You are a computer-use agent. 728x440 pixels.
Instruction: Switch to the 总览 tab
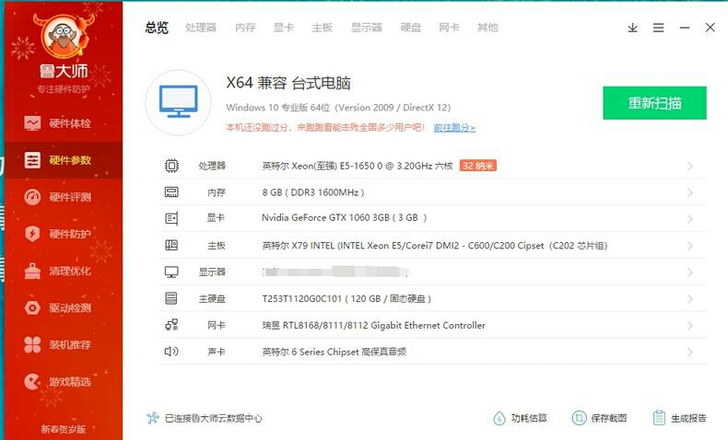click(x=156, y=28)
